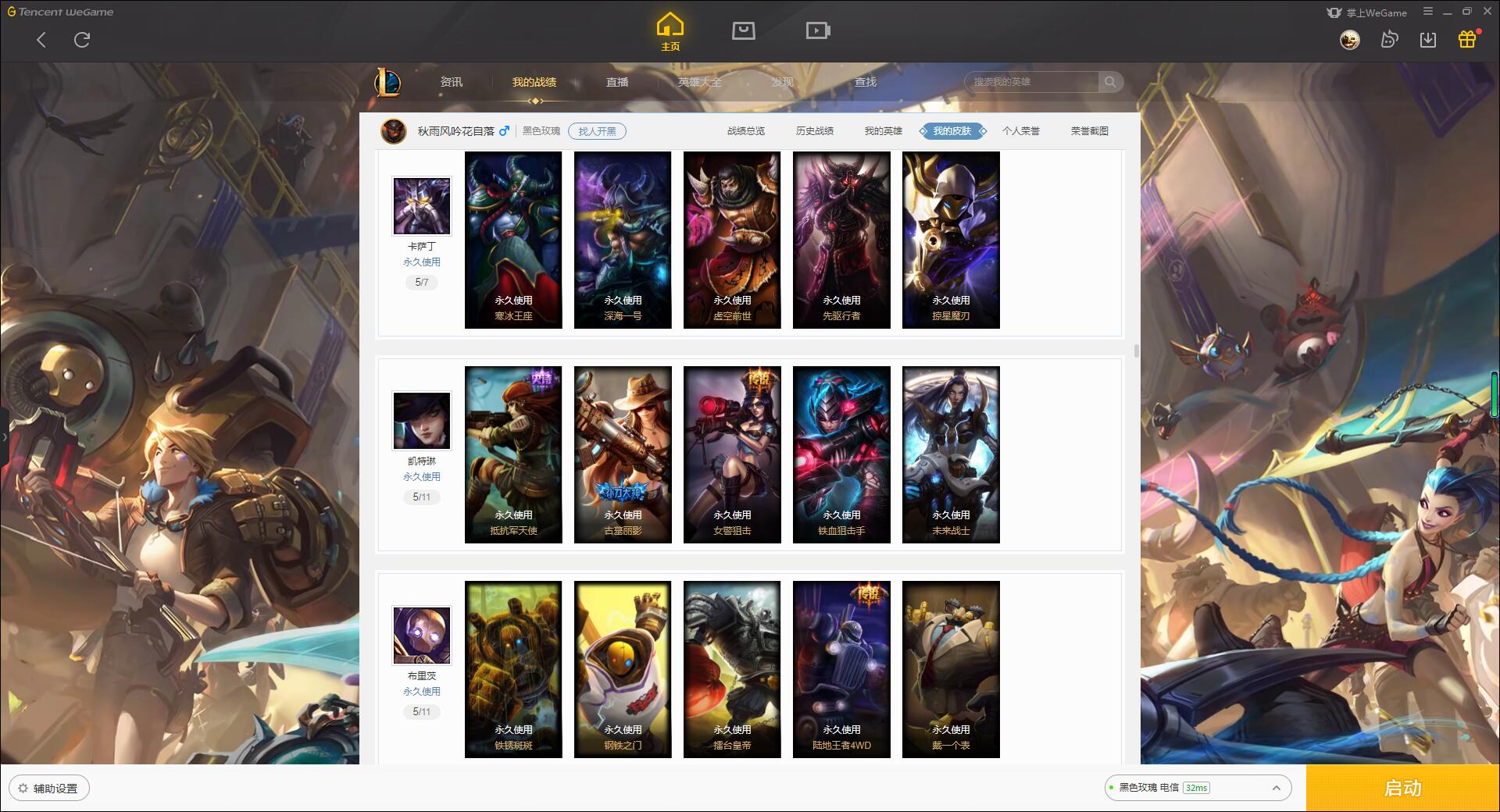
Task: Open the gift box icon
Action: click(1468, 39)
